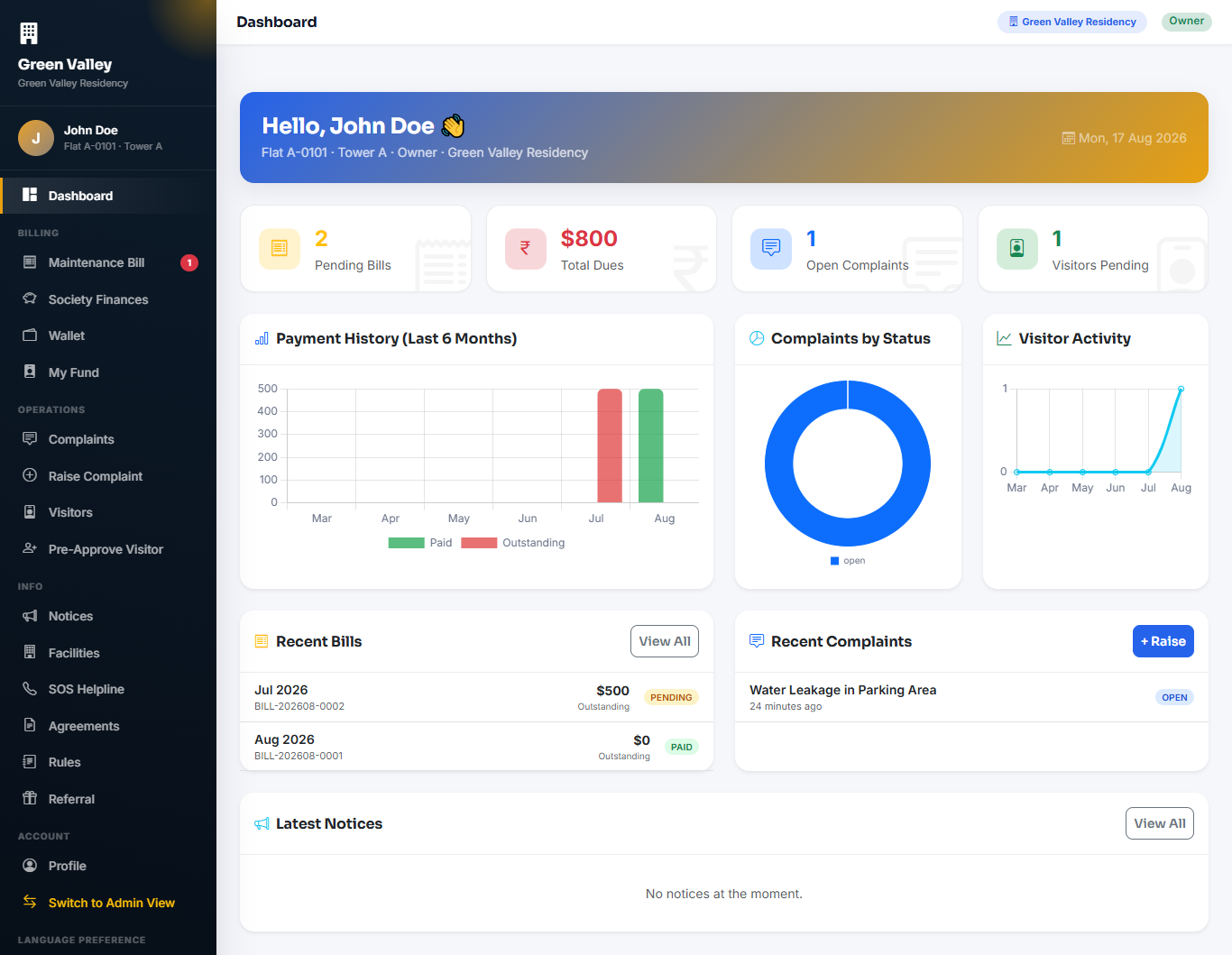
Task: Click the Open Complaints chat icon
Action: (771, 249)
